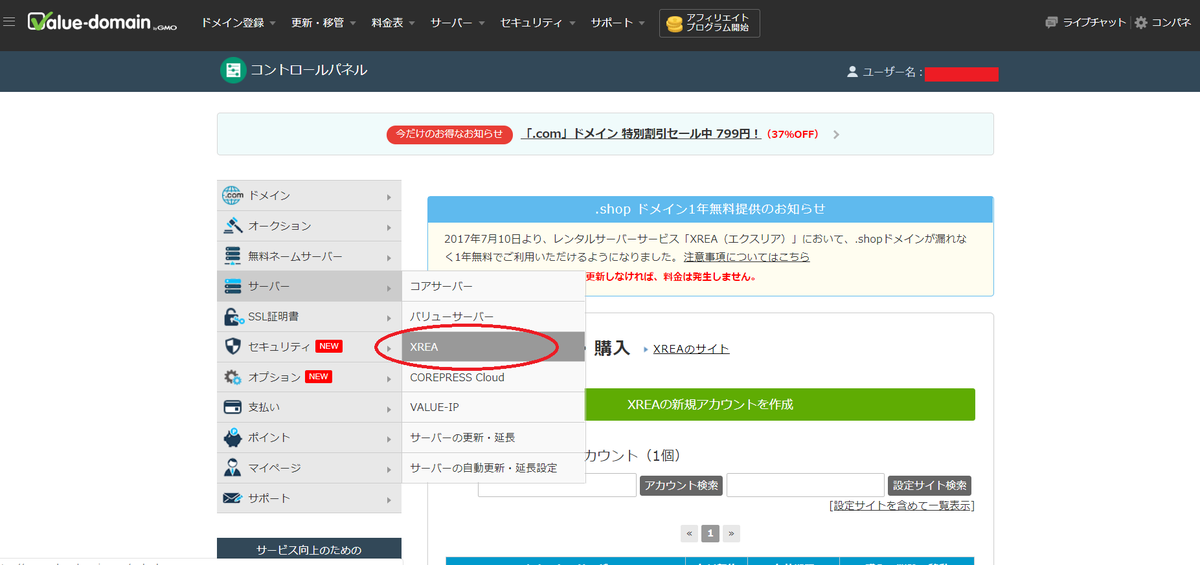Click the user silhouette icon by ユーザー名

point(852,72)
